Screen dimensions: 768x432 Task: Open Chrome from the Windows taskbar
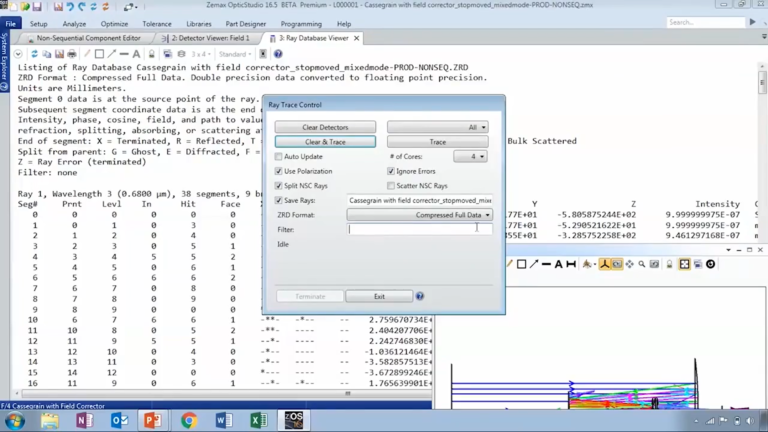(189, 420)
